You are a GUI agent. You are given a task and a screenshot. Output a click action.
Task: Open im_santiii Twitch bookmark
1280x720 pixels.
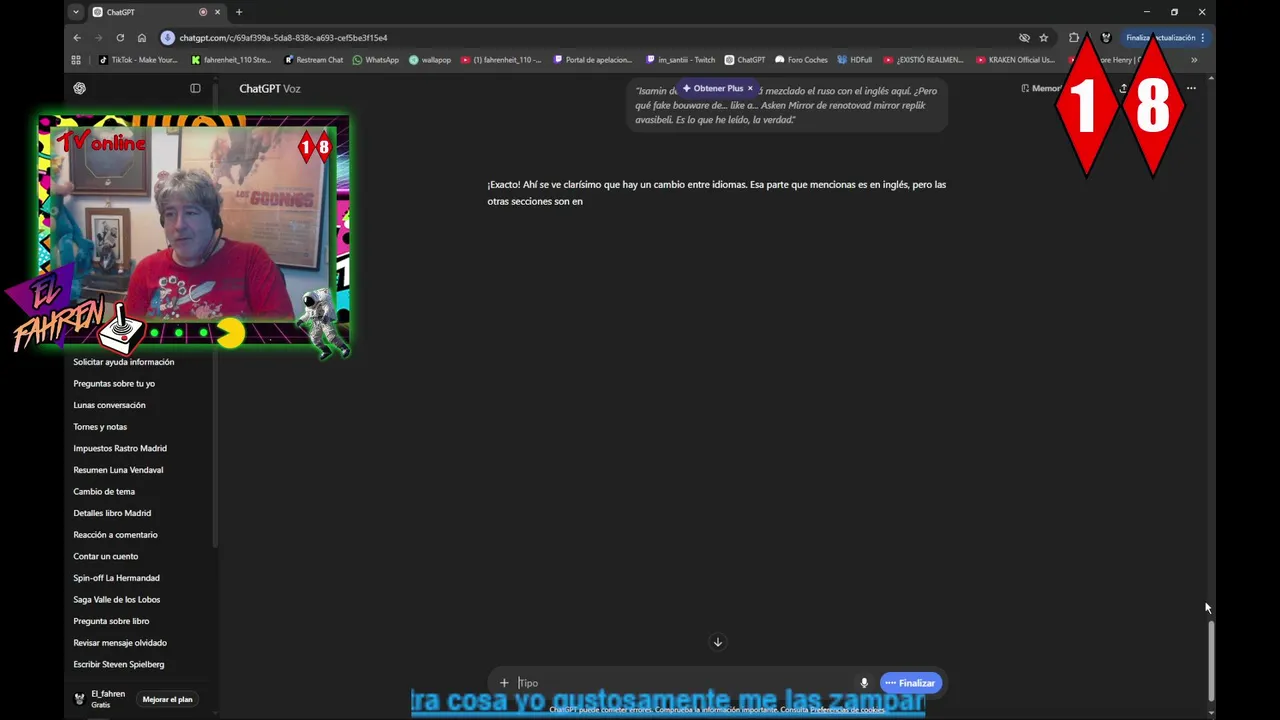tap(680, 60)
